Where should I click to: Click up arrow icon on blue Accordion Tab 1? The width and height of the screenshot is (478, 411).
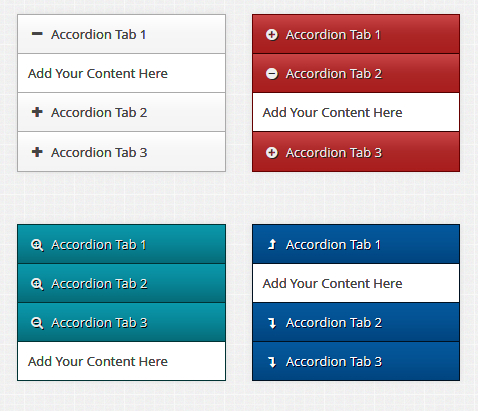272,244
